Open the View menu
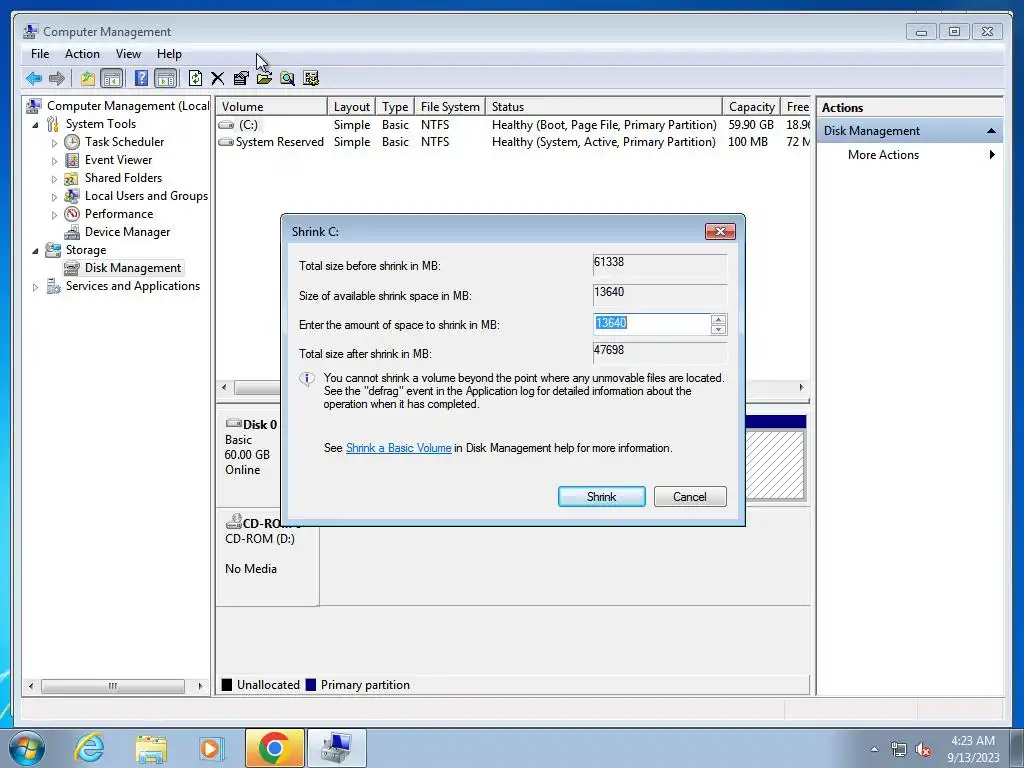Image resolution: width=1024 pixels, height=768 pixels. pyautogui.click(x=128, y=54)
